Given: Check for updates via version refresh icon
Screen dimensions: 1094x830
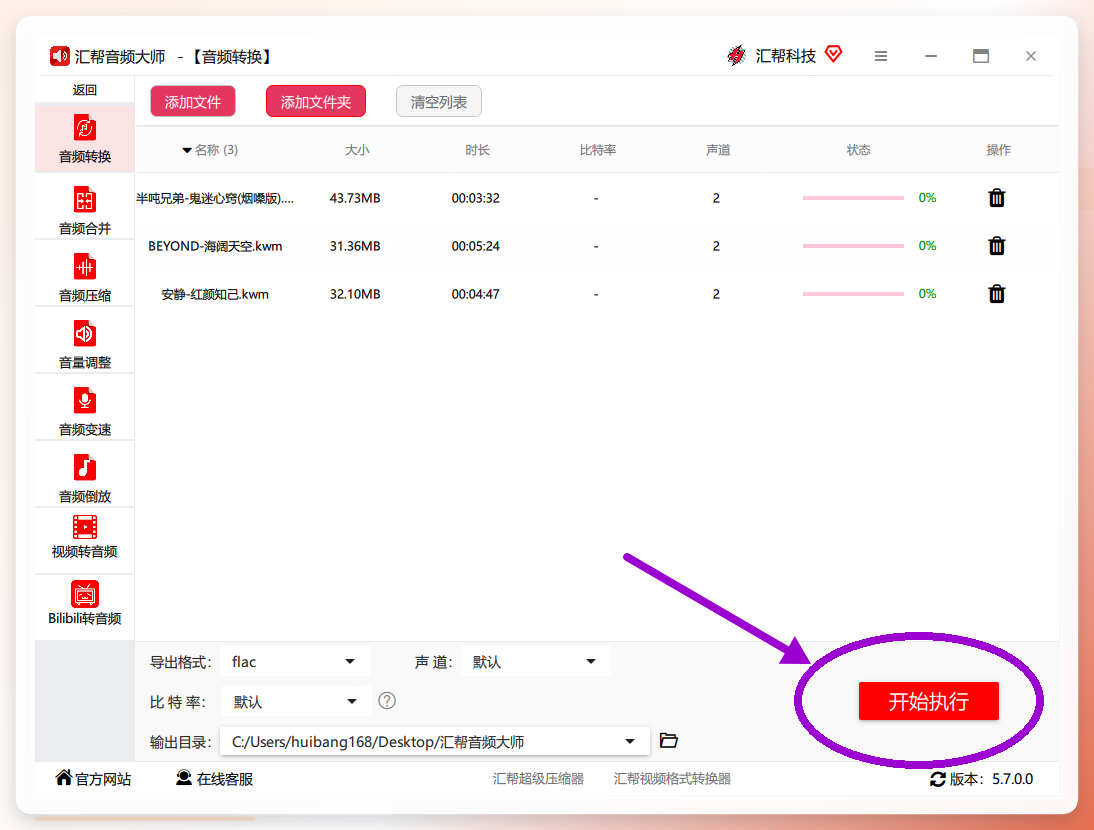Looking at the screenshot, I should click(938, 779).
